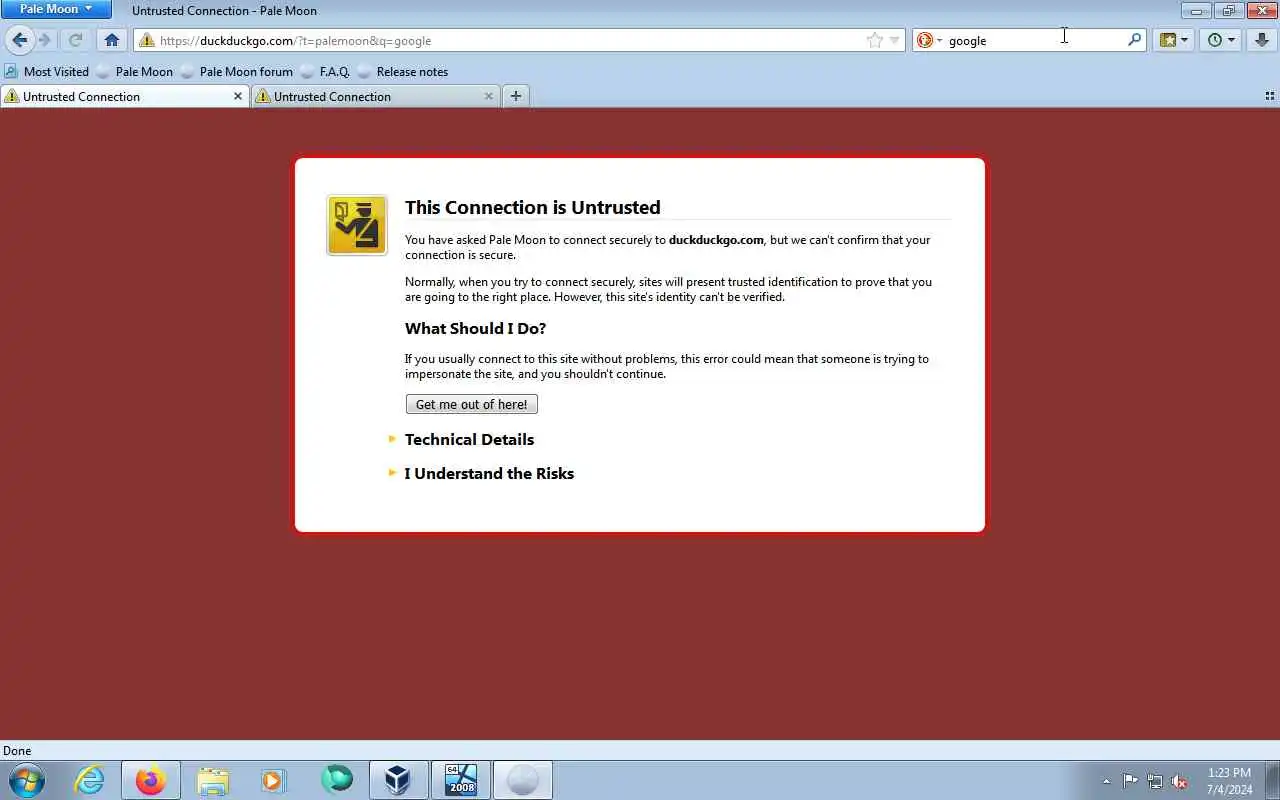This screenshot has height=800, width=1280.
Task: Click inside the search box containing google
Action: (x=1035, y=41)
